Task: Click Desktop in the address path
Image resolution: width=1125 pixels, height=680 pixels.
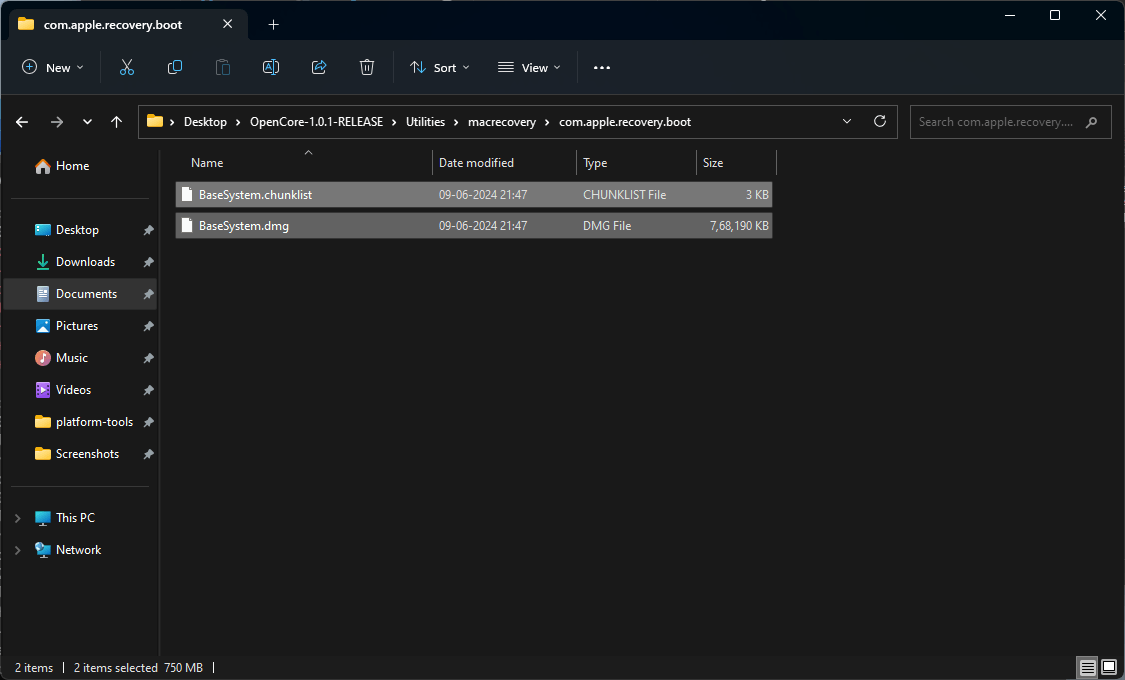Action: 205,122
